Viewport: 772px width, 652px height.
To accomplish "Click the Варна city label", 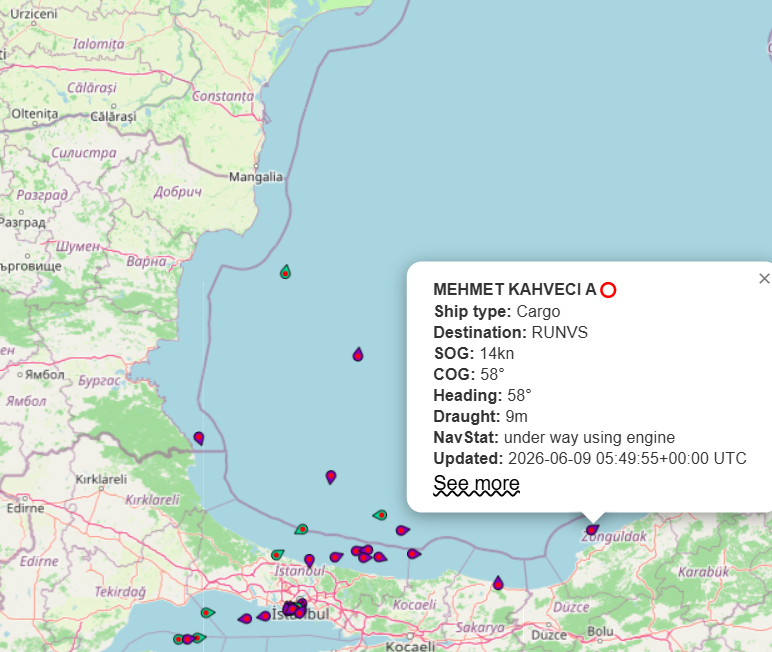I will [146, 261].
